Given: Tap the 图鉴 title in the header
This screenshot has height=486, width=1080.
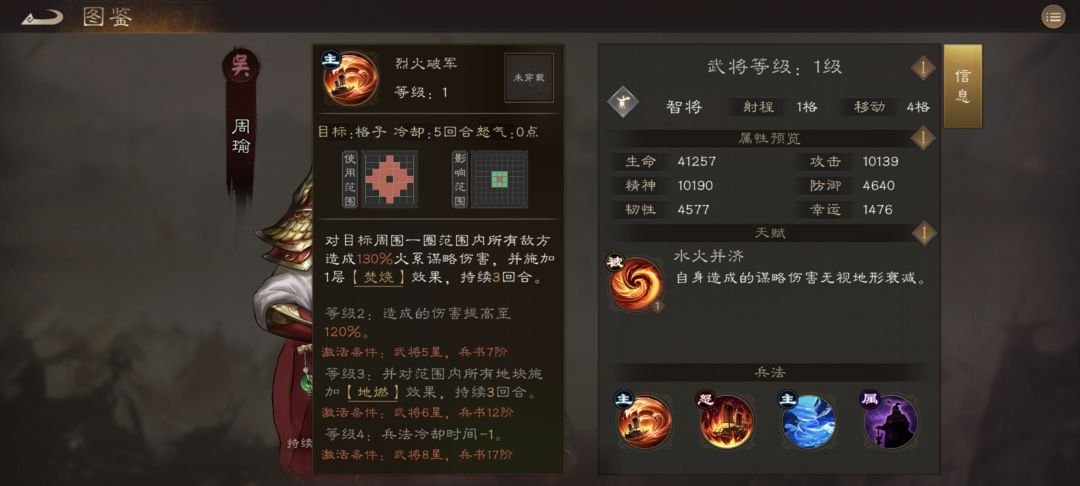Looking at the screenshot, I should (x=107, y=17).
